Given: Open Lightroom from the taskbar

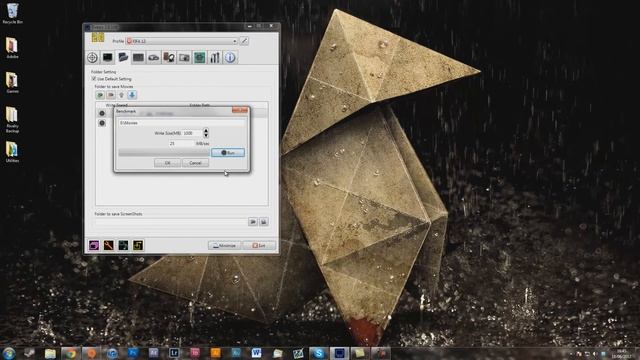Looking at the screenshot, I should point(174,353).
